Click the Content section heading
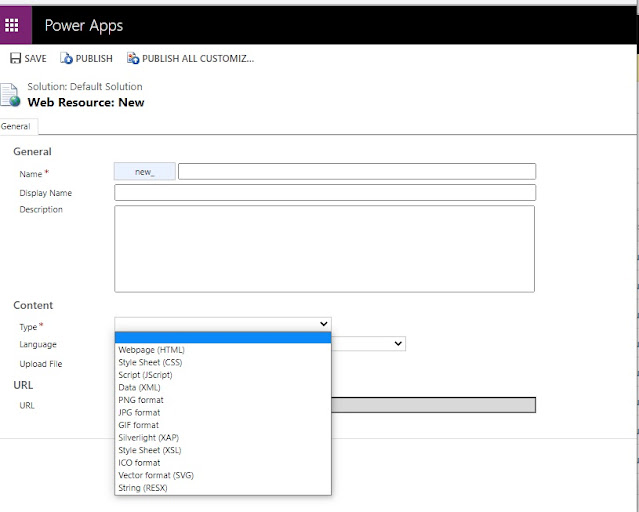 click(33, 305)
